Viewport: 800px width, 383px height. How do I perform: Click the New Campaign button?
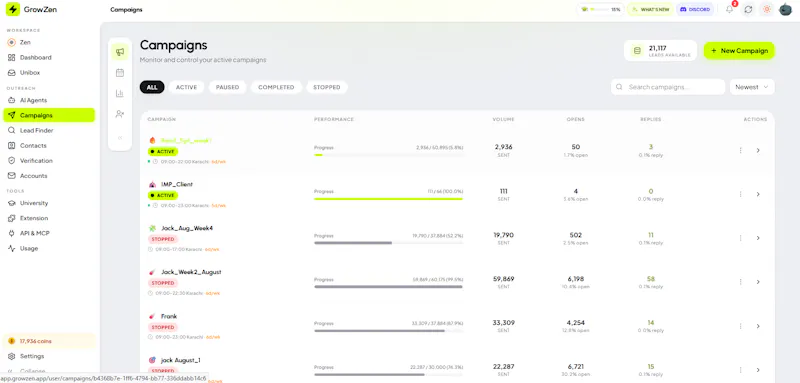739,50
